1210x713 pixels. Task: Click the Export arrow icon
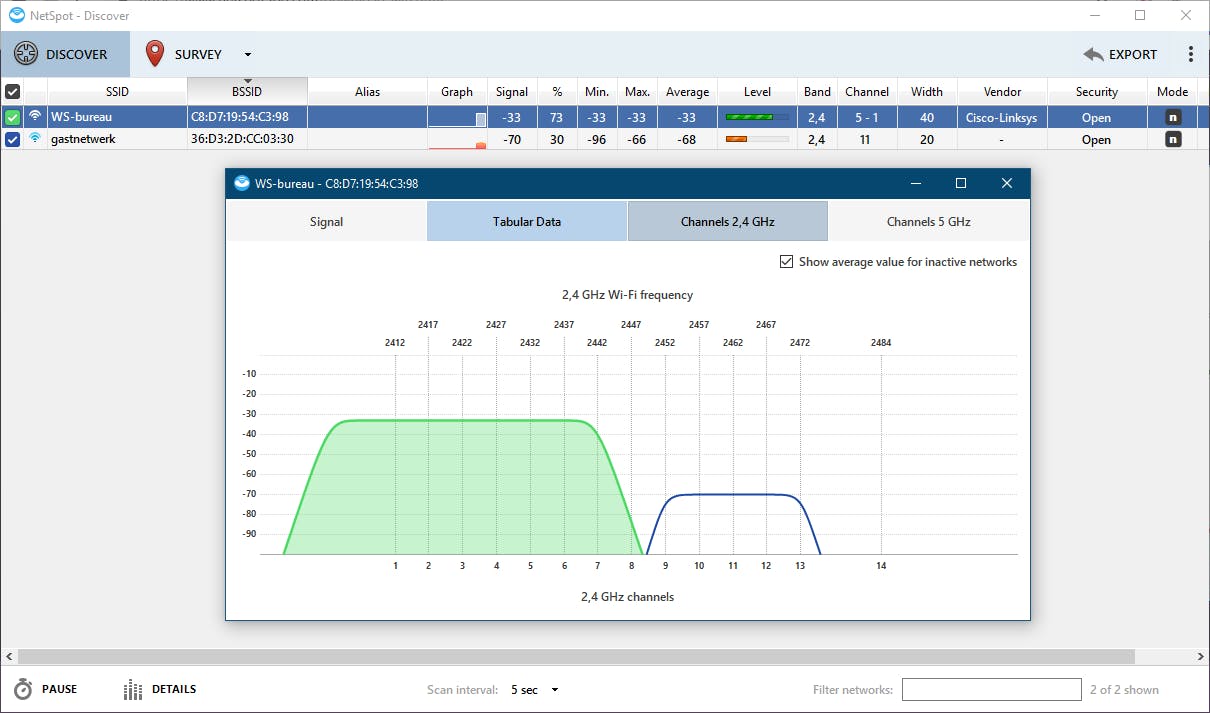(x=1093, y=55)
